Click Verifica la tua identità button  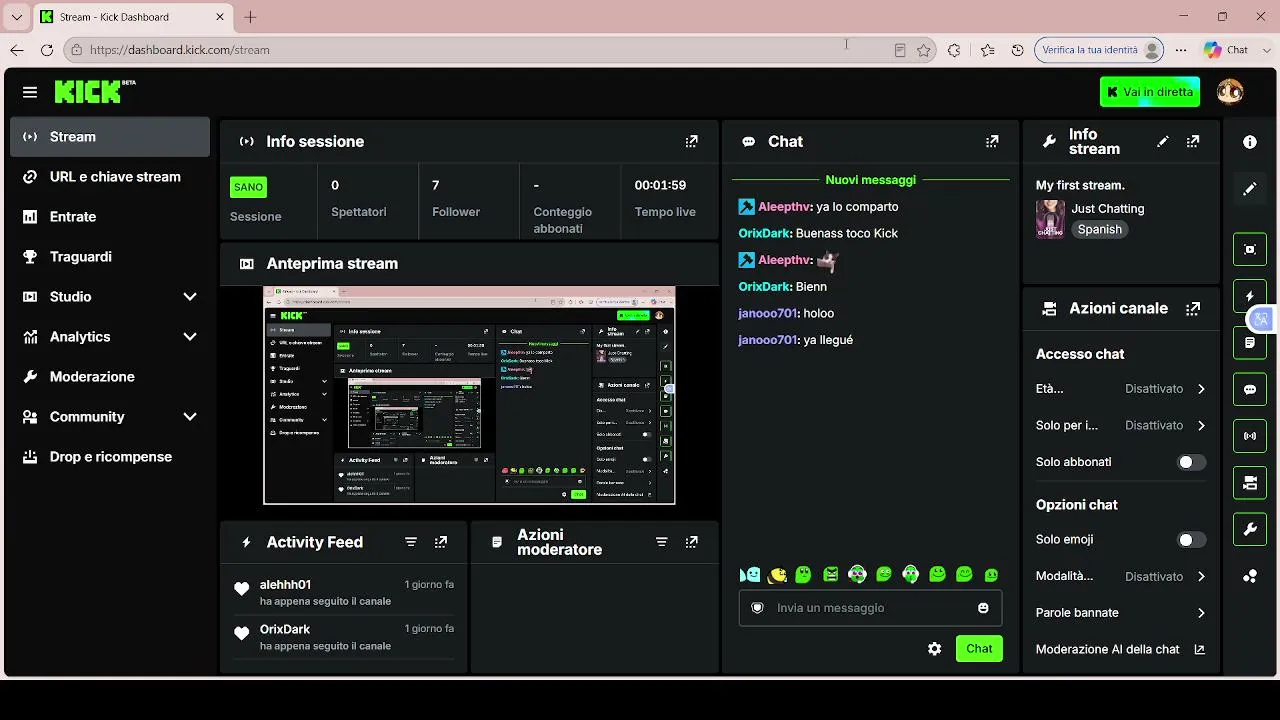[1101, 50]
